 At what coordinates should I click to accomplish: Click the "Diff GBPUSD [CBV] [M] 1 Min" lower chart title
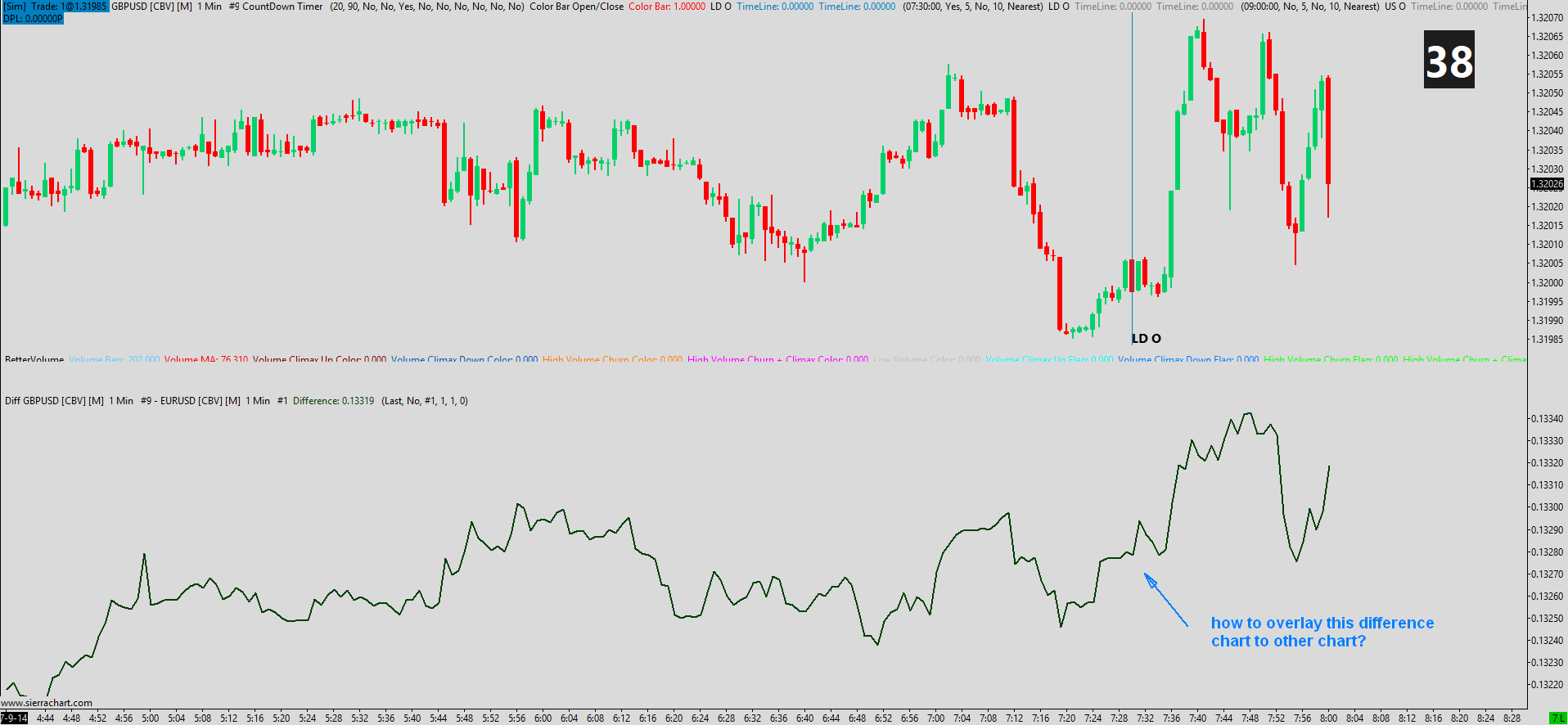click(69, 401)
